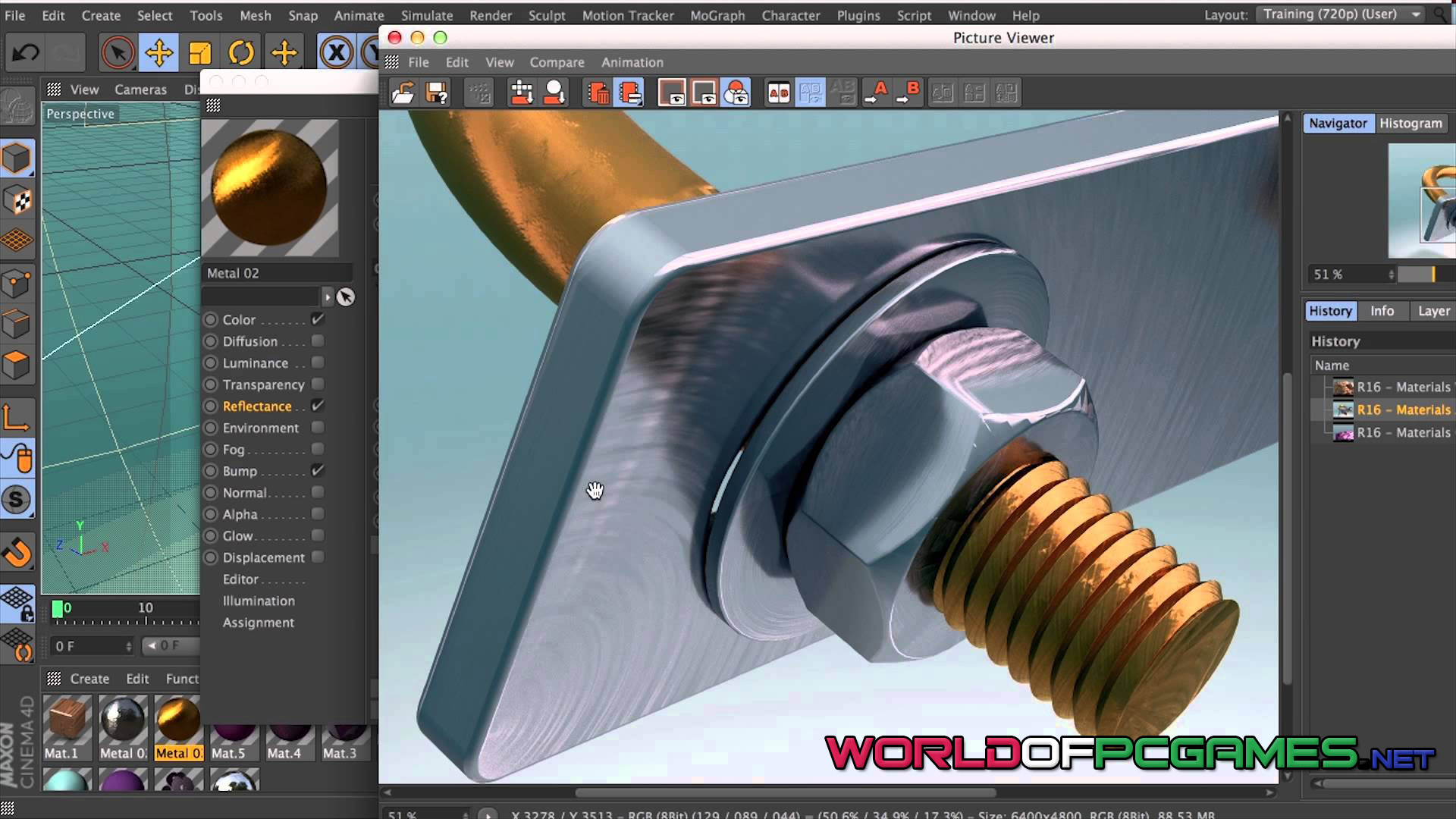
Task: Toggle the X axis lock icon
Action: (x=336, y=52)
